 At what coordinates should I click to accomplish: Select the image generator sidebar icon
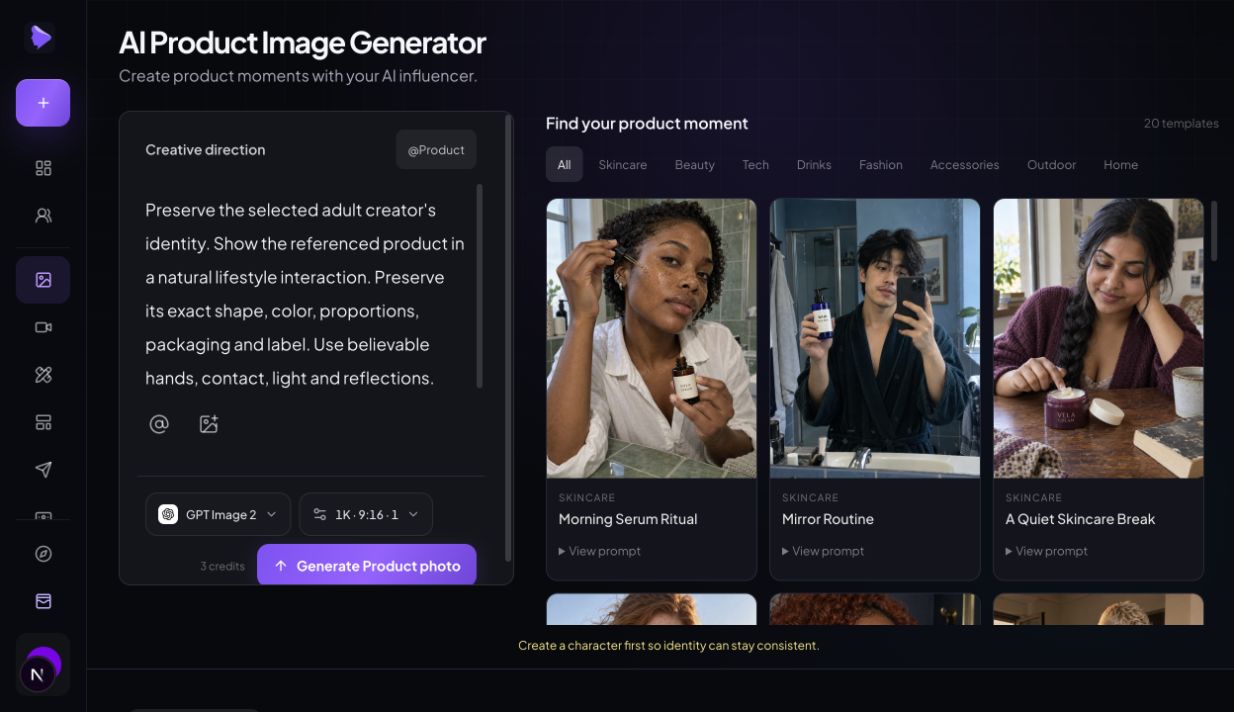pyautogui.click(x=43, y=280)
